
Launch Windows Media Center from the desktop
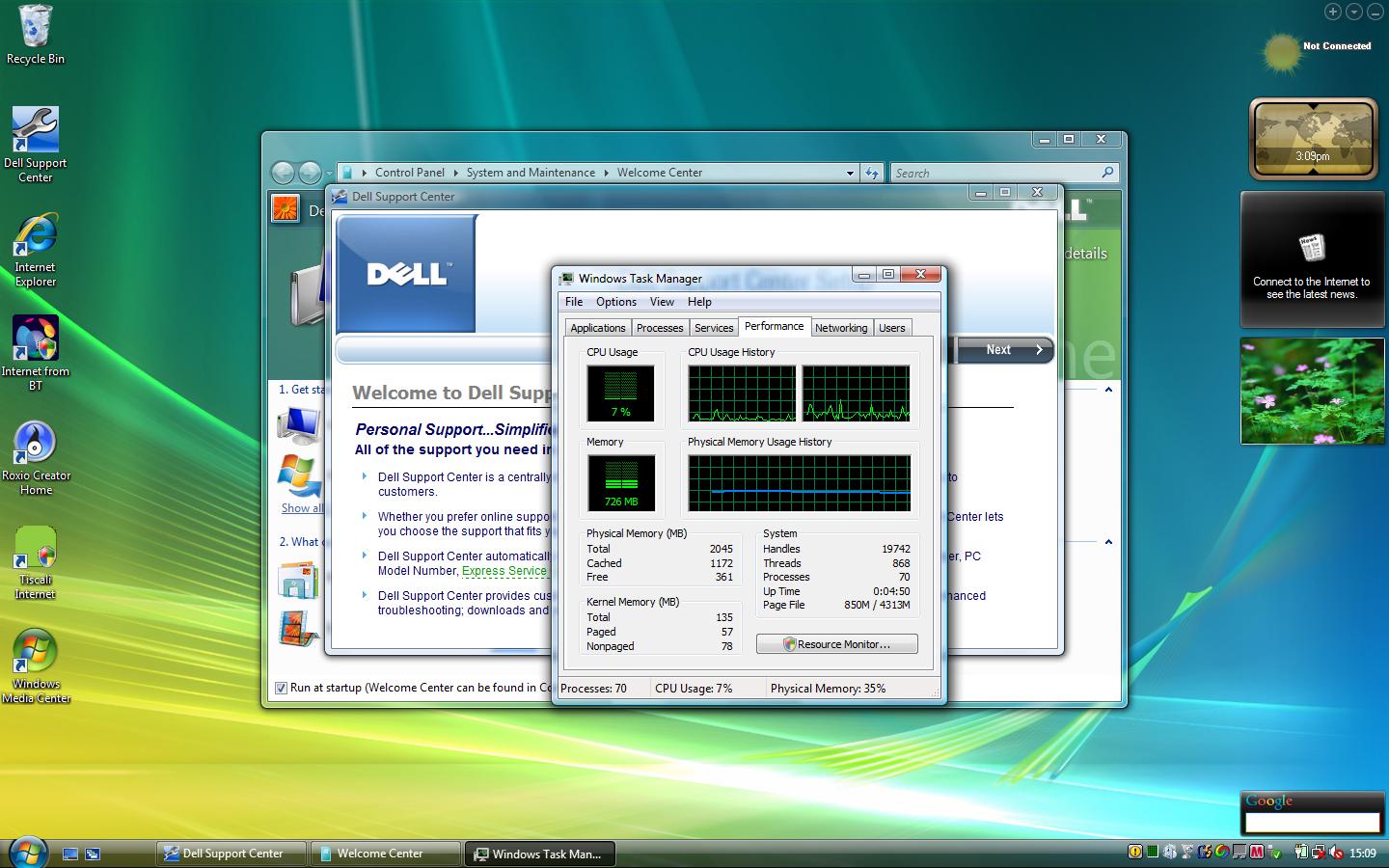click(36, 665)
